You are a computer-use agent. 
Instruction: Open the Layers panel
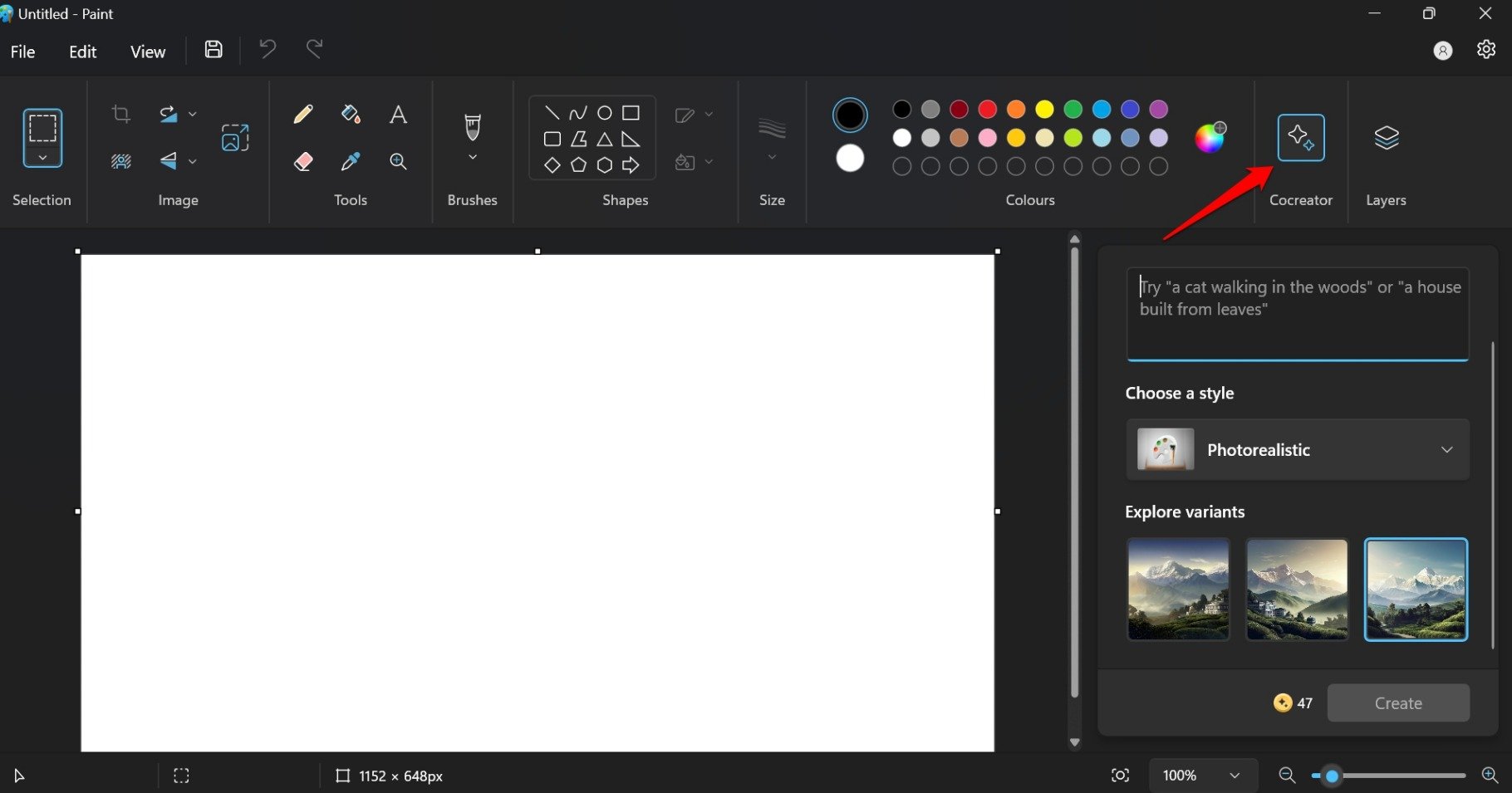1386,138
